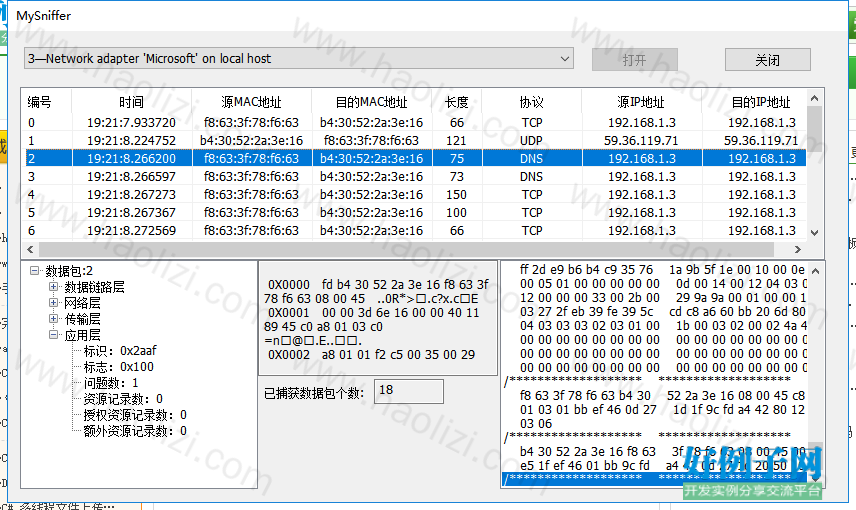Select TCP packet with length 100
This screenshot has height=510, width=856.
coord(414,212)
